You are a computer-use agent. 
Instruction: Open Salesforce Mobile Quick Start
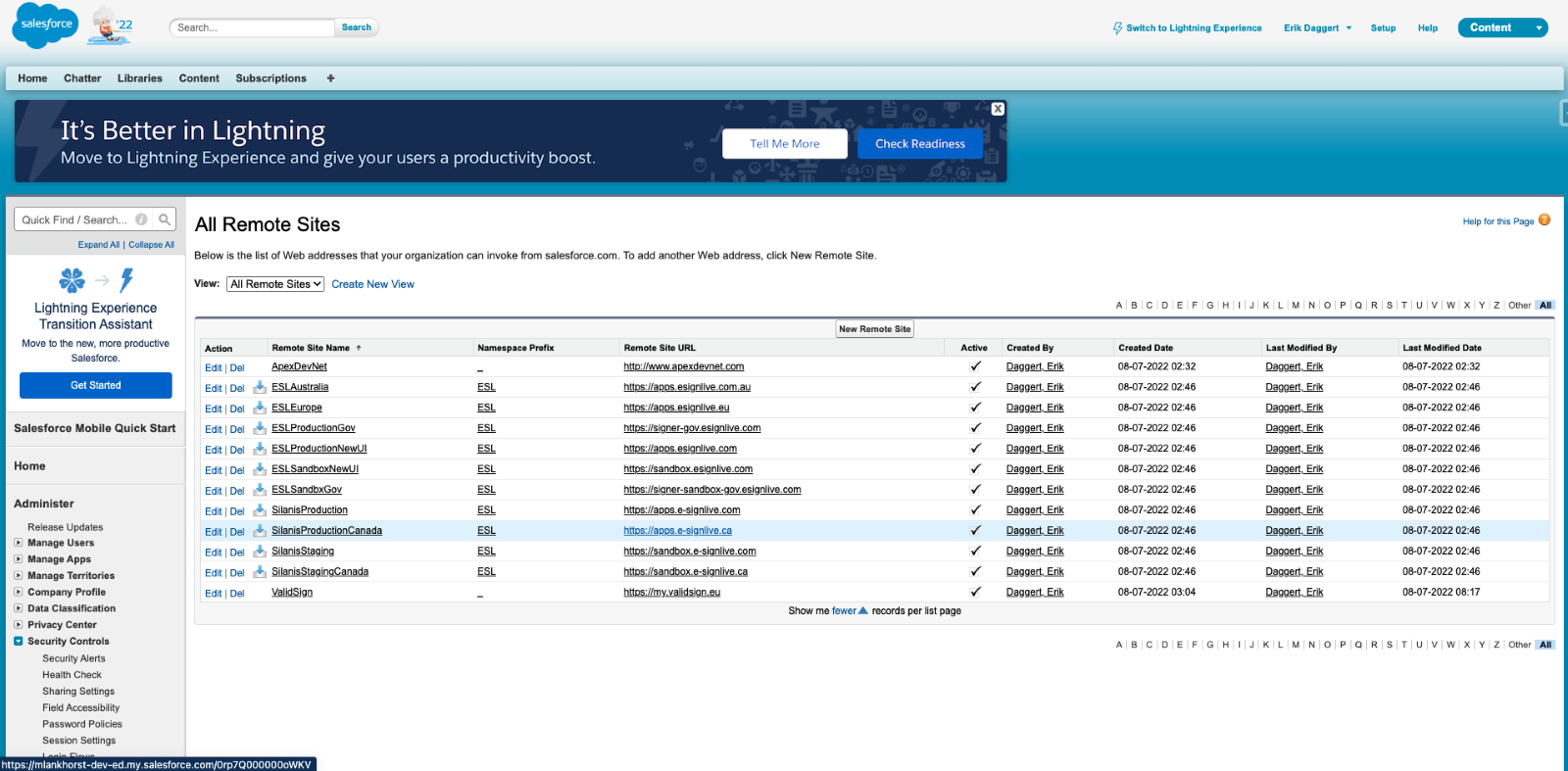[x=95, y=428]
